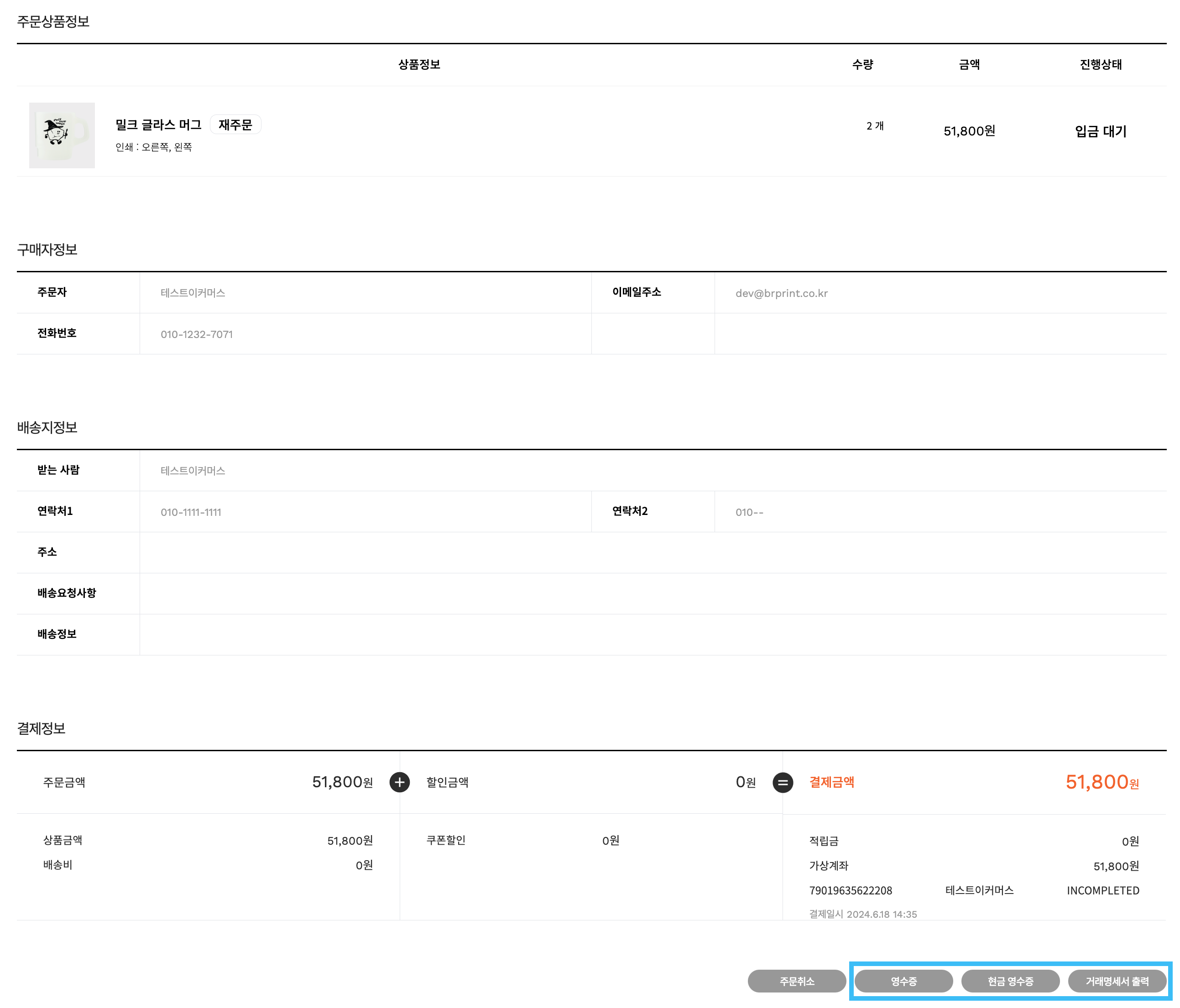The height and width of the screenshot is (1008, 1180).
Task: Click the milk glass mug product thumbnail
Action: (x=62, y=135)
